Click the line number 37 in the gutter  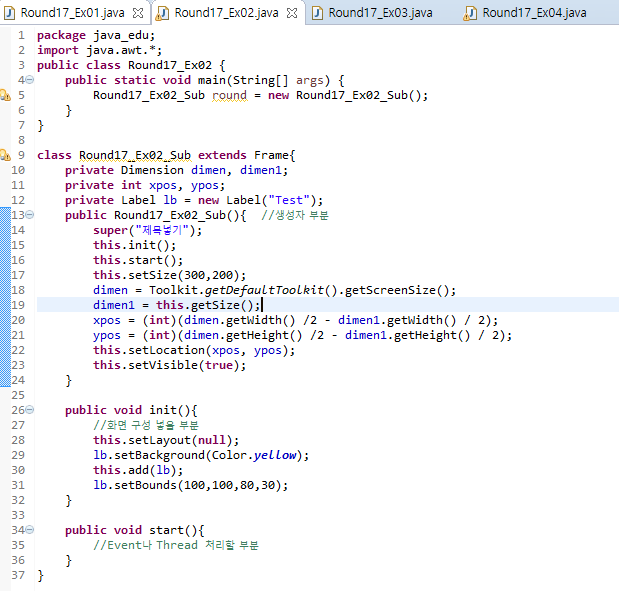click(x=18, y=575)
